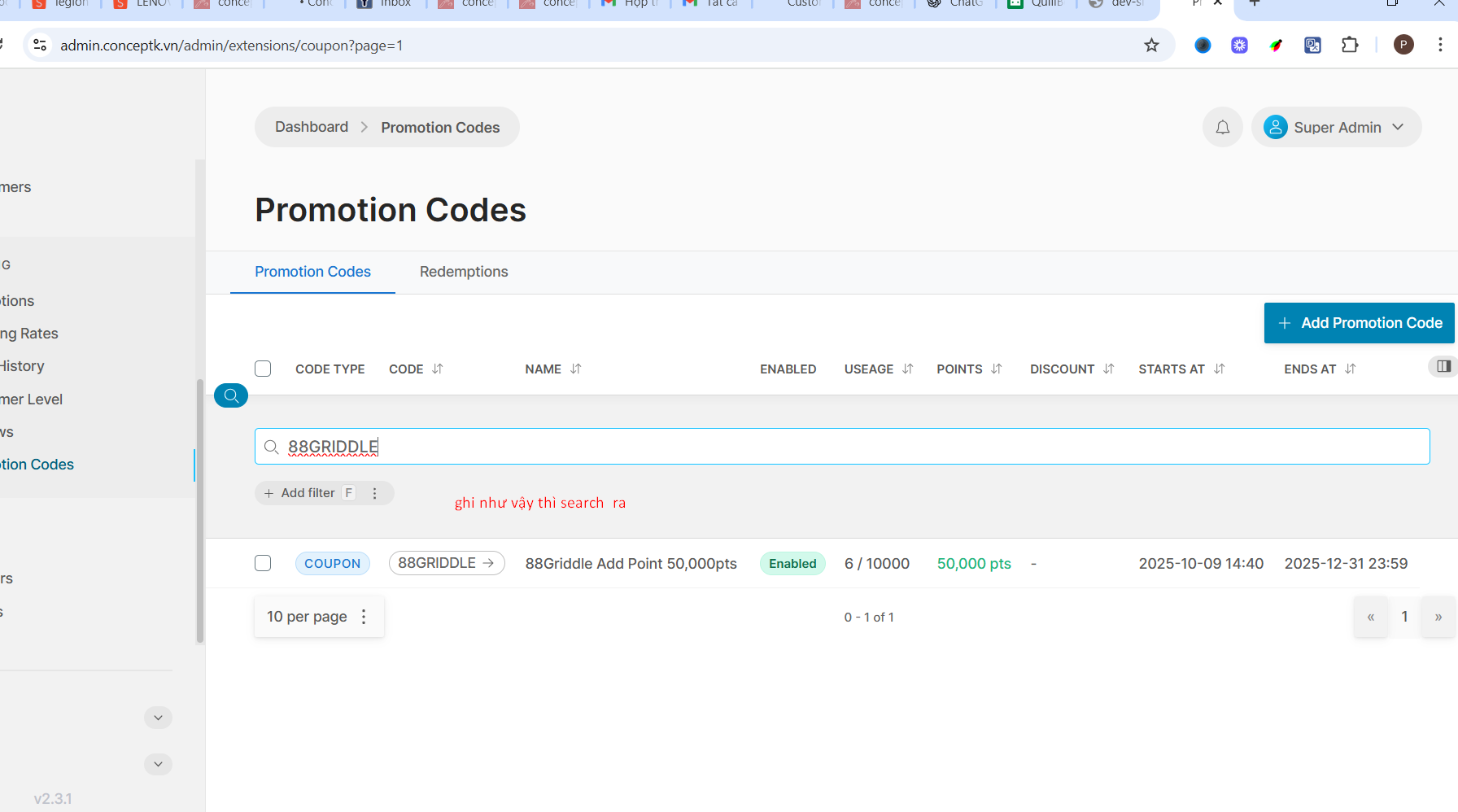Click the notification bell icon
This screenshot has height=812, width=1458.
(x=1222, y=128)
